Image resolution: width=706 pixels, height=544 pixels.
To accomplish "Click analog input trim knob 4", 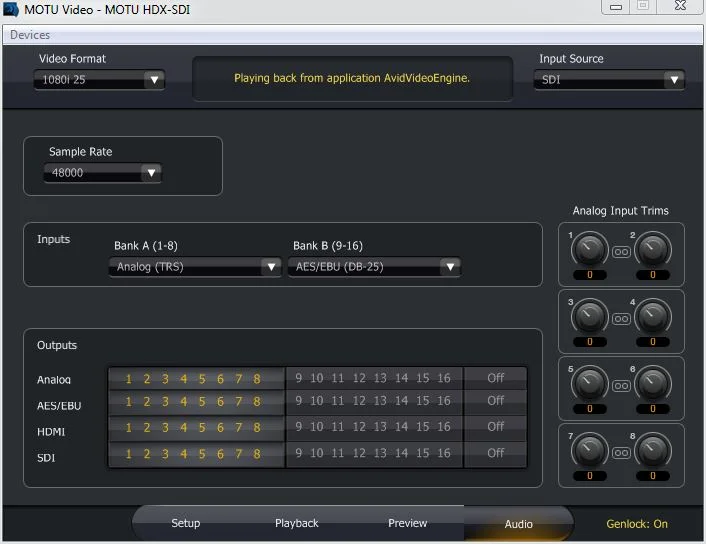I will point(652,316).
